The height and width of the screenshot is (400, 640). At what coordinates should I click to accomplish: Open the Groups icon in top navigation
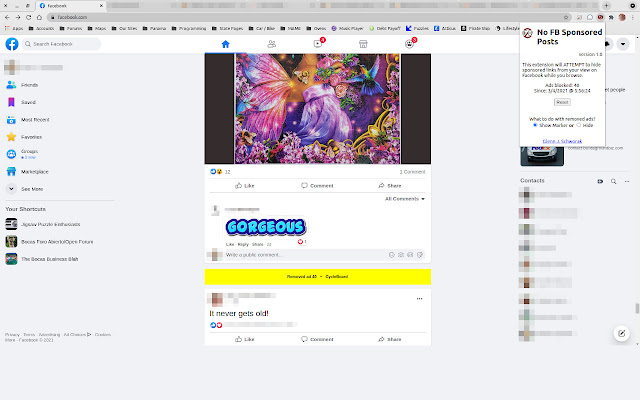pyautogui.click(x=409, y=44)
